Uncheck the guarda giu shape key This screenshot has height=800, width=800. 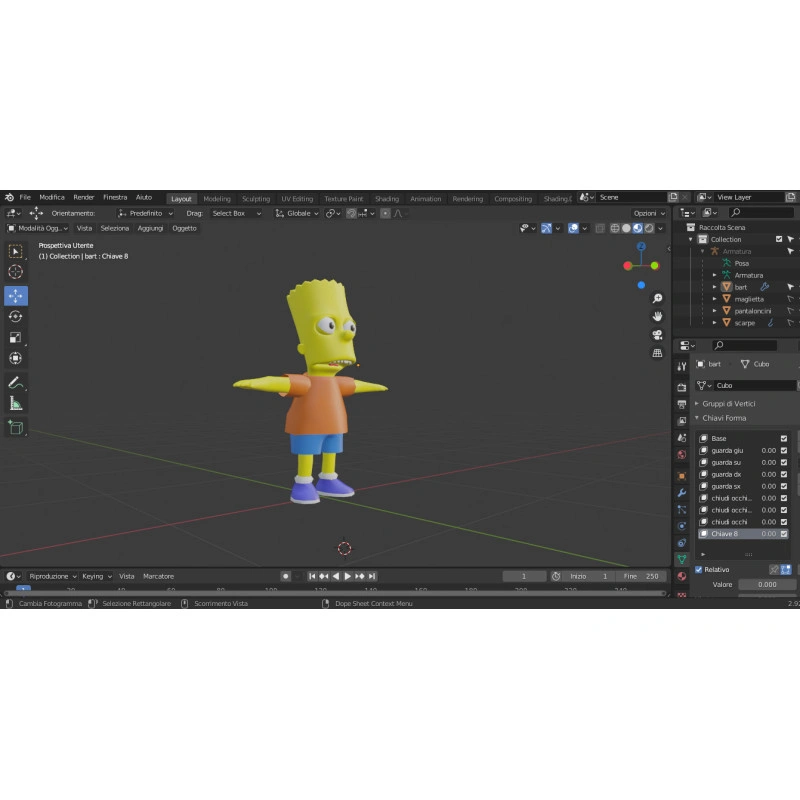coord(784,451)
